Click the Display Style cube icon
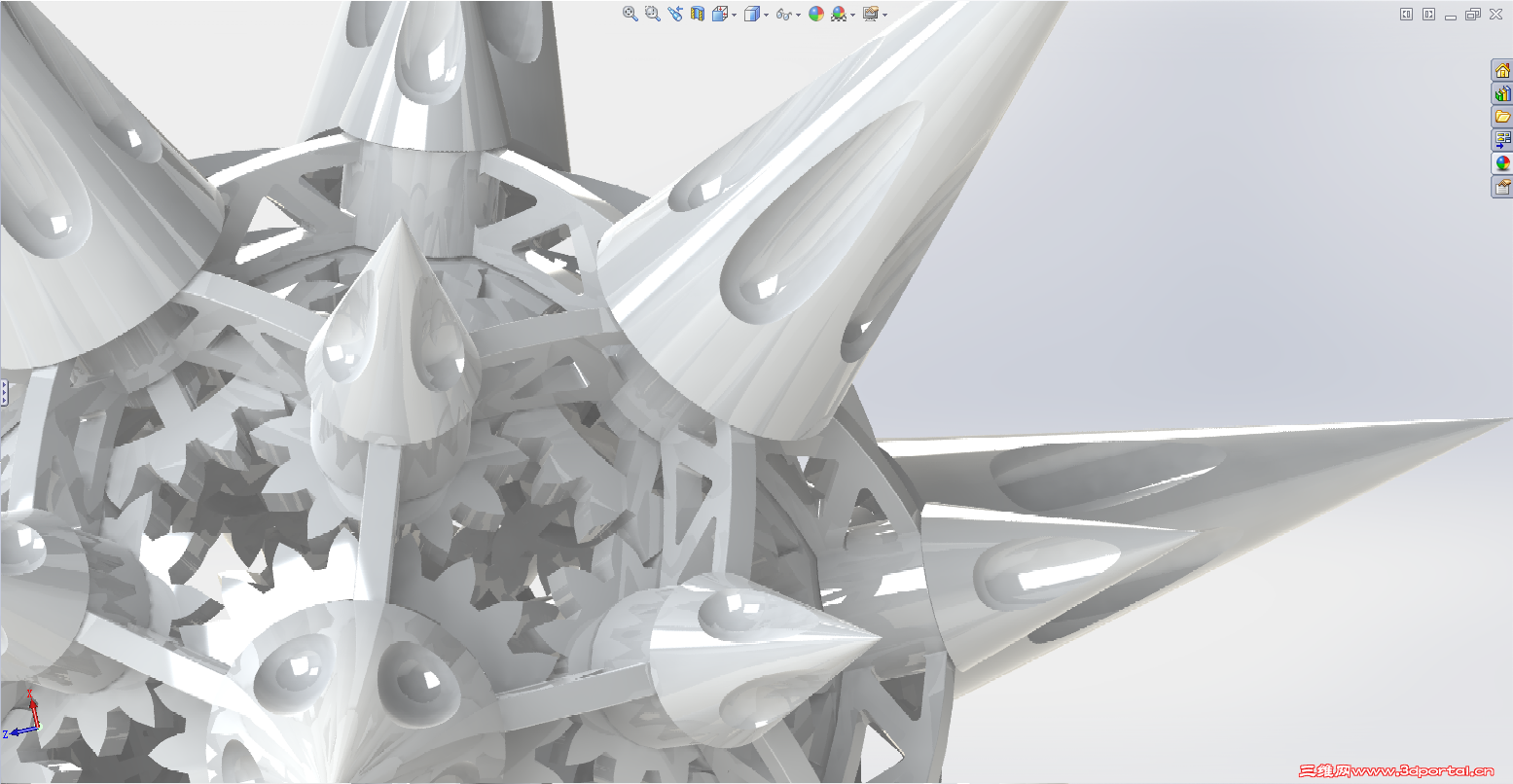 tap(752, 14)
